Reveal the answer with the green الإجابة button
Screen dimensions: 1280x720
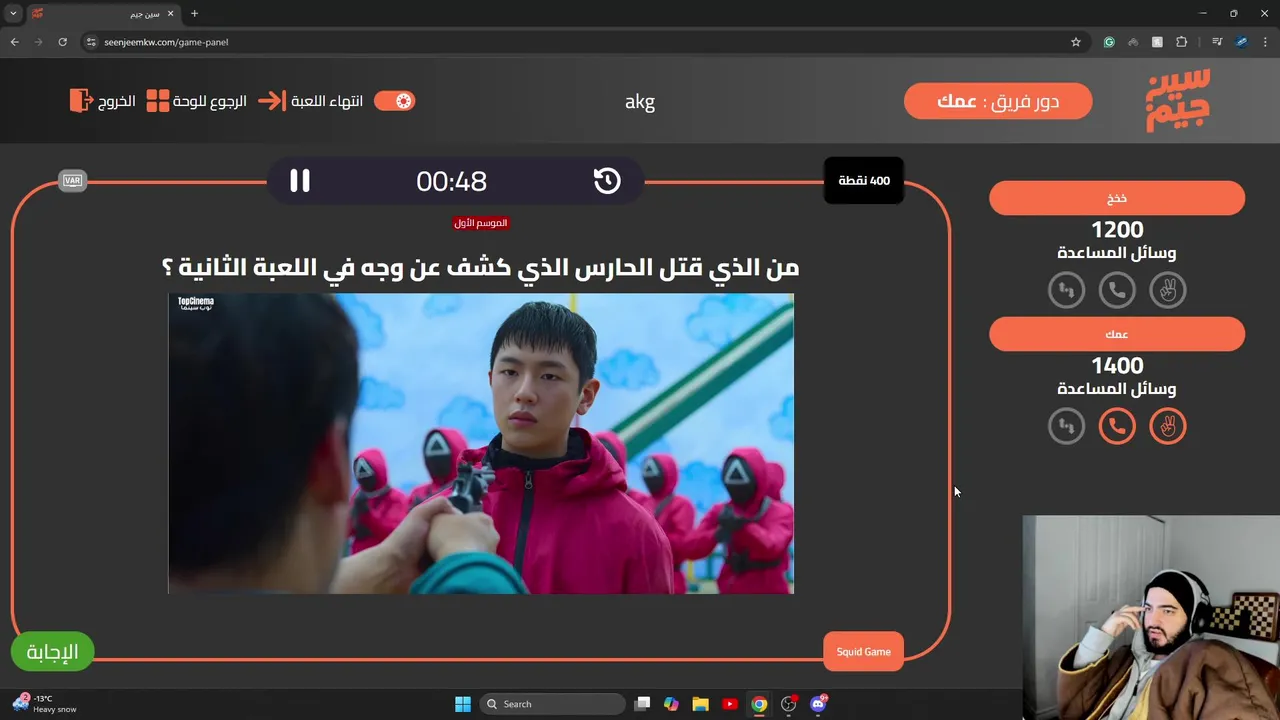coord(52,652)
